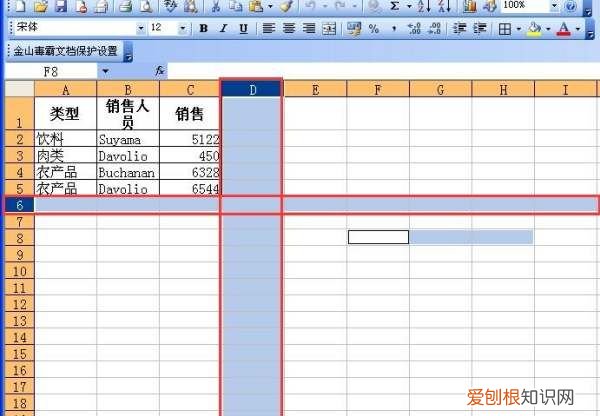Toggle Center alignment

point(289,28)
